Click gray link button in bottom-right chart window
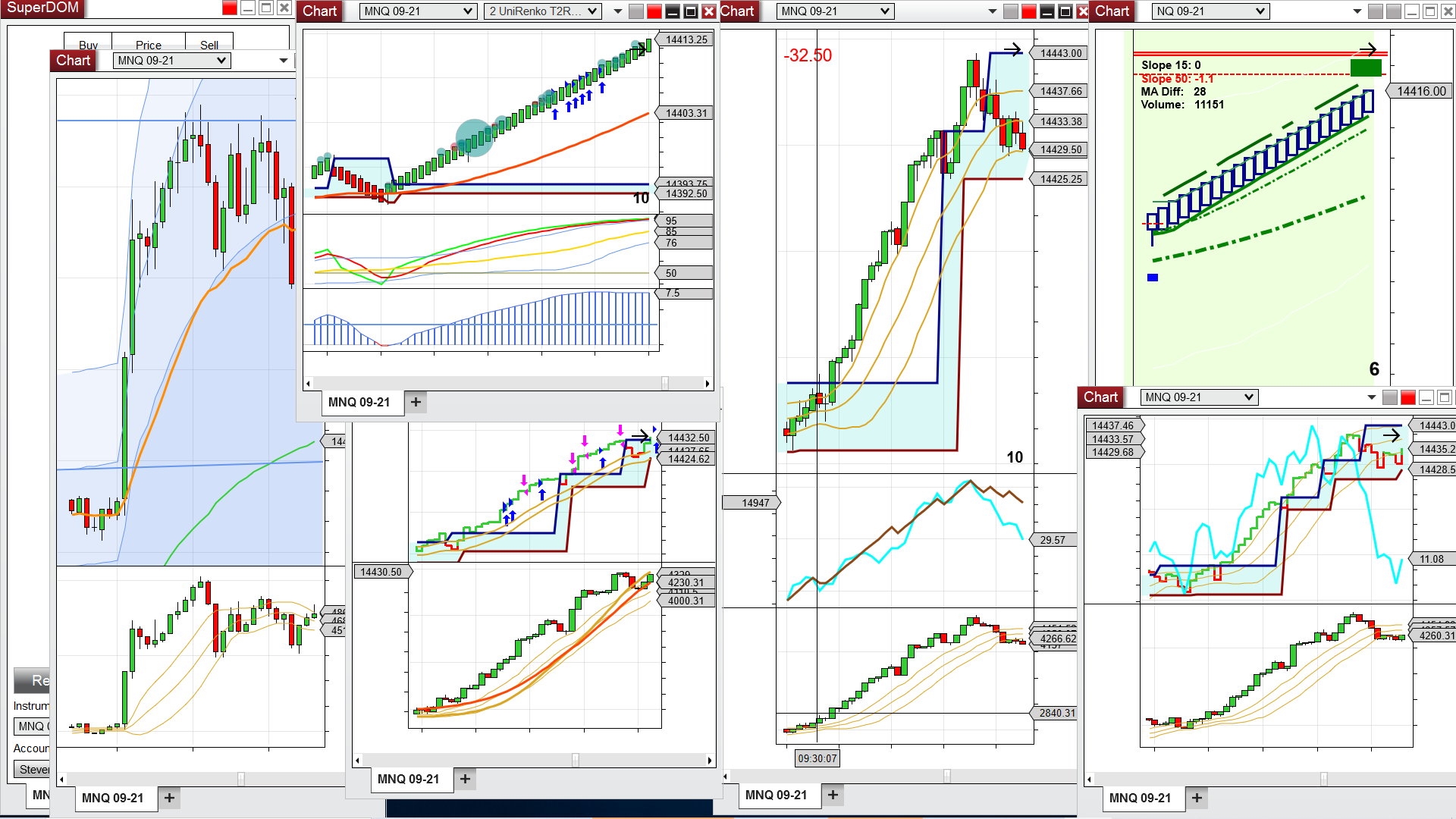 (1390, 397)
